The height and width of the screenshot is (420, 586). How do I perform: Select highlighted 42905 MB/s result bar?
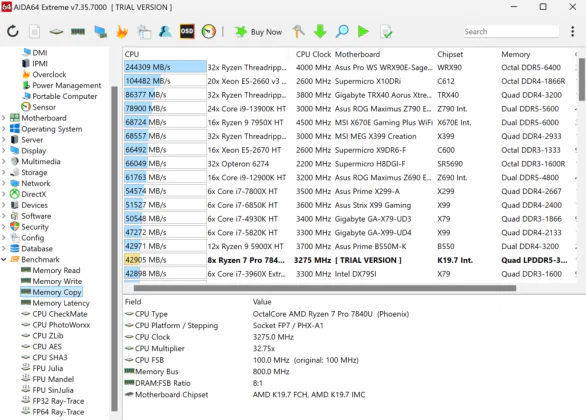[165, 260]
